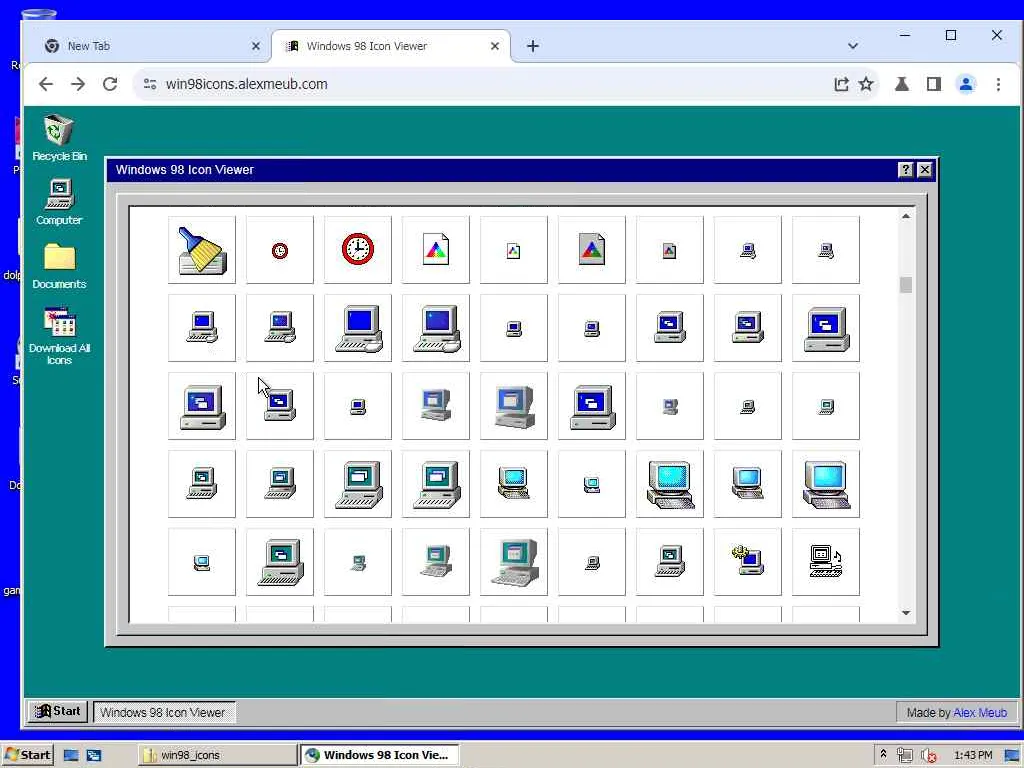The image size is (1024, 768).
Task: Click the muted volume tray icon
Action: click(x=928, y=755)
